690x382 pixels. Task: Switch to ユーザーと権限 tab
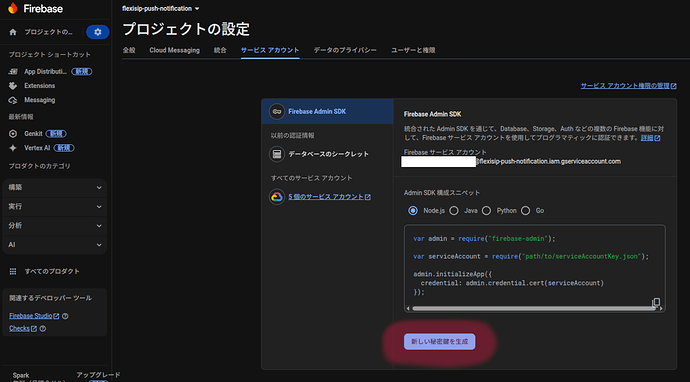tap(413, 50)
